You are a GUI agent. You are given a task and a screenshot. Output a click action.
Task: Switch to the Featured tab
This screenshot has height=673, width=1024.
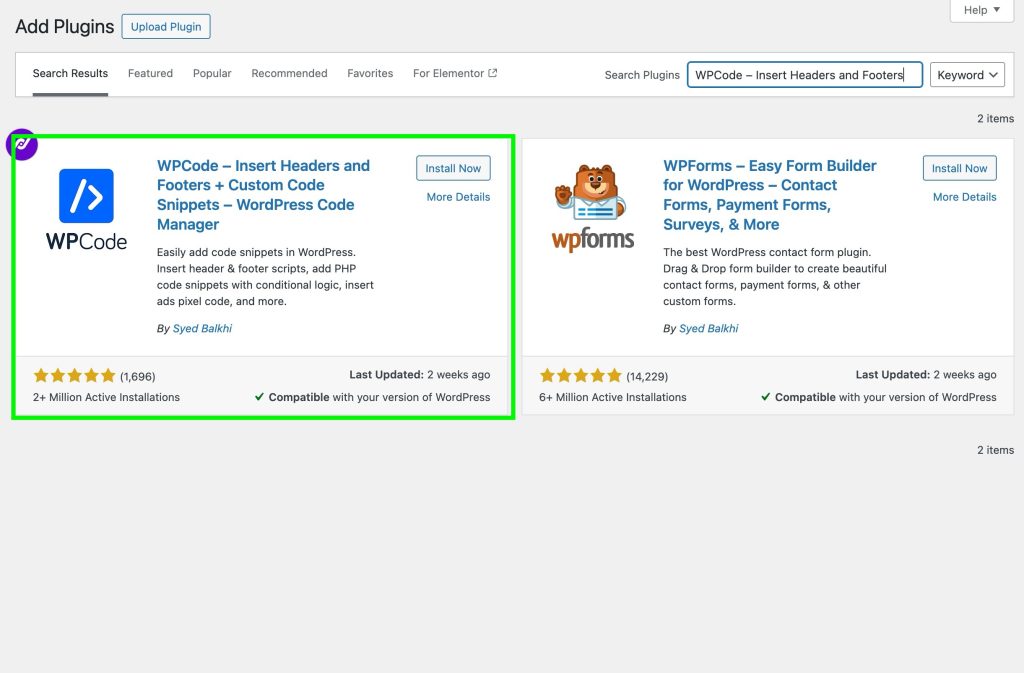coord(150,74)
